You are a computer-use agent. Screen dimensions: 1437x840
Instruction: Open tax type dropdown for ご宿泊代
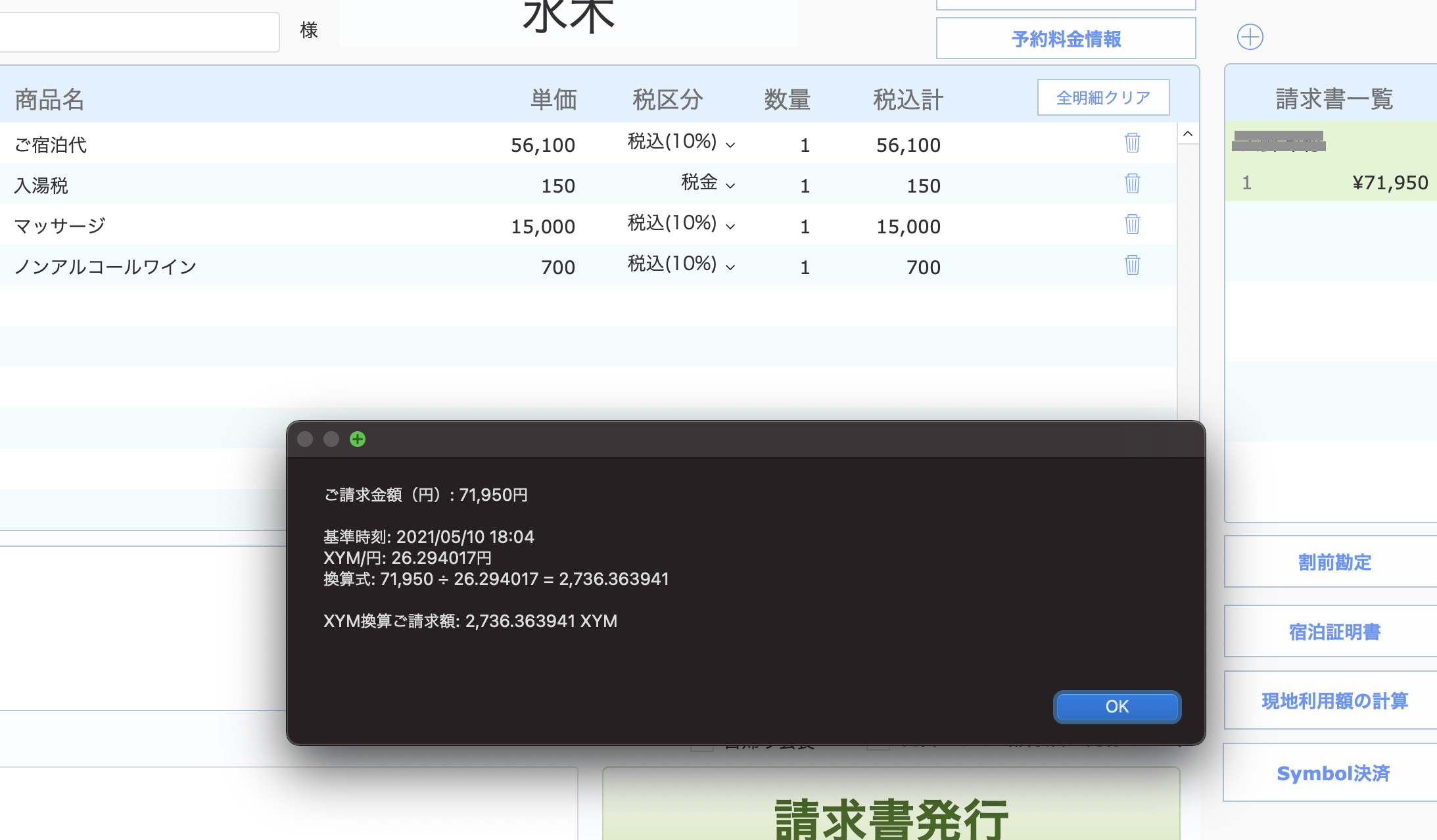(681, 143)
